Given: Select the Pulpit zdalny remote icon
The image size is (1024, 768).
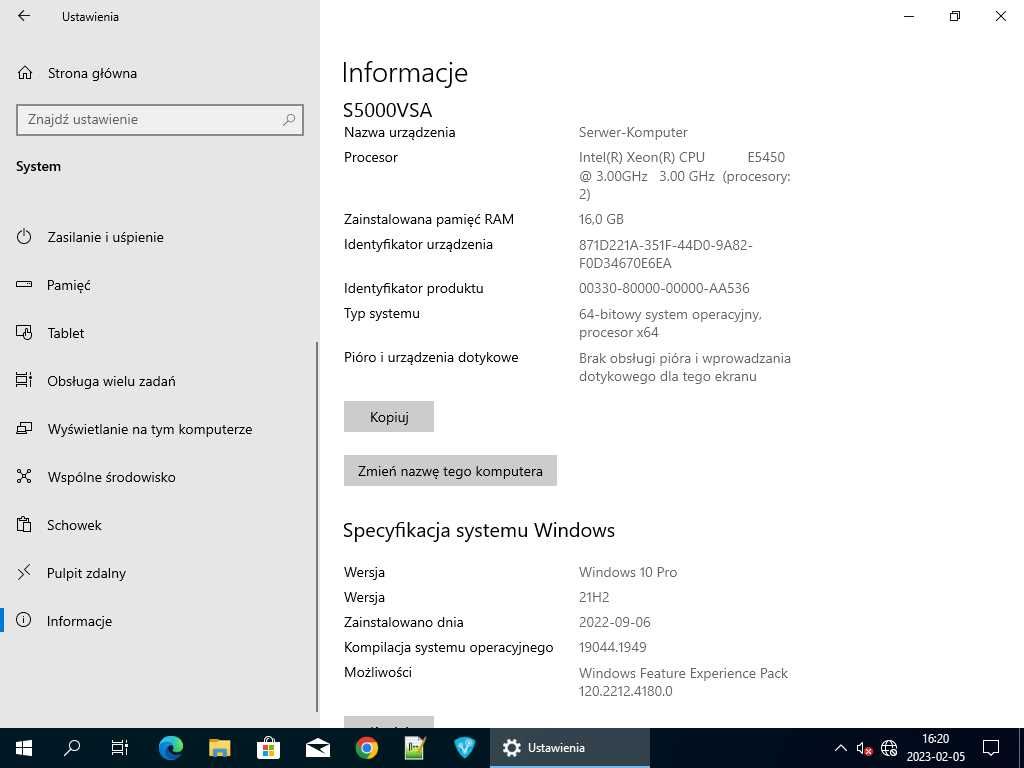Looking at the screenshot, I should click(x=24, y=573).
